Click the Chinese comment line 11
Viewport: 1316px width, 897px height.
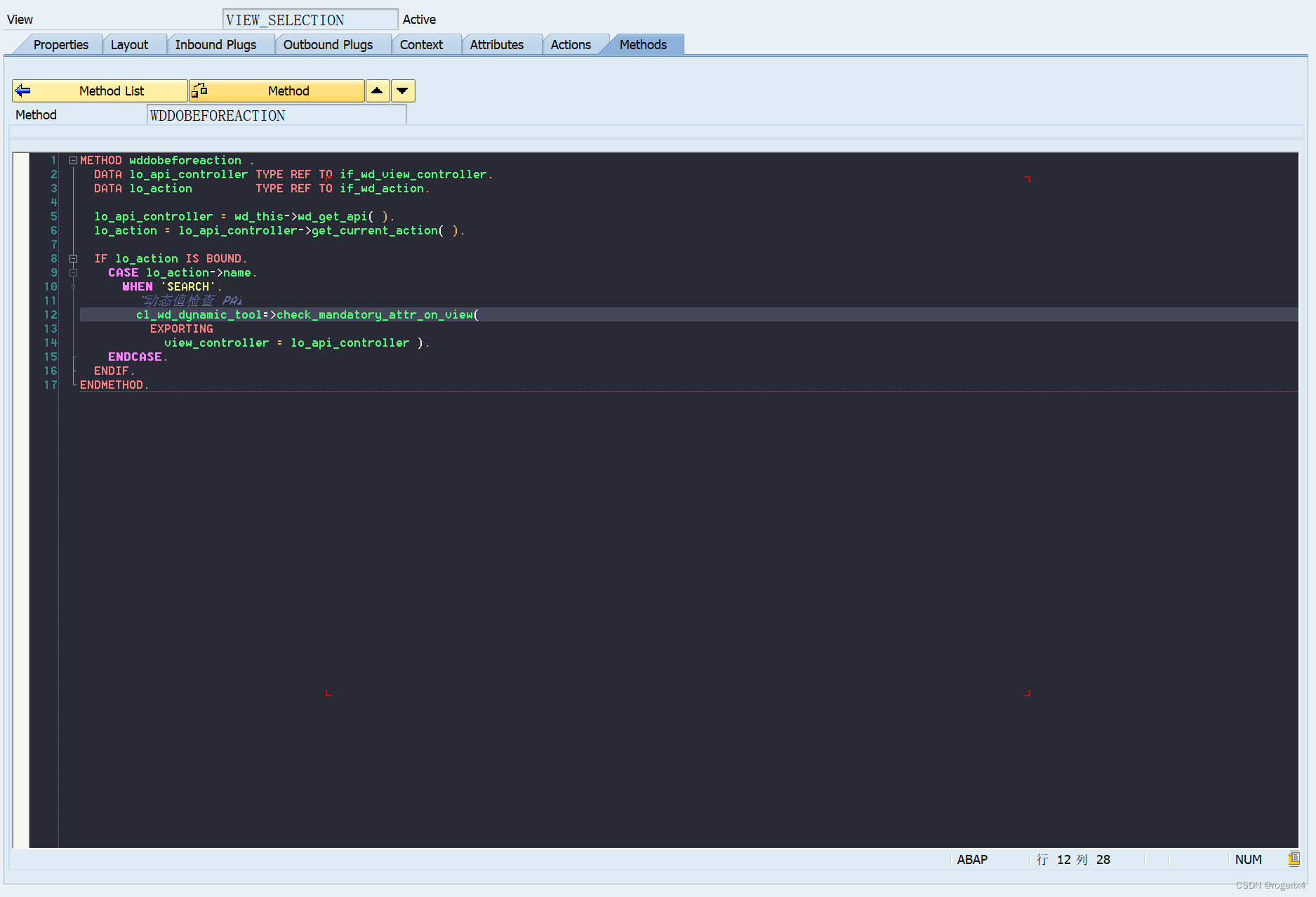(191, 300)
